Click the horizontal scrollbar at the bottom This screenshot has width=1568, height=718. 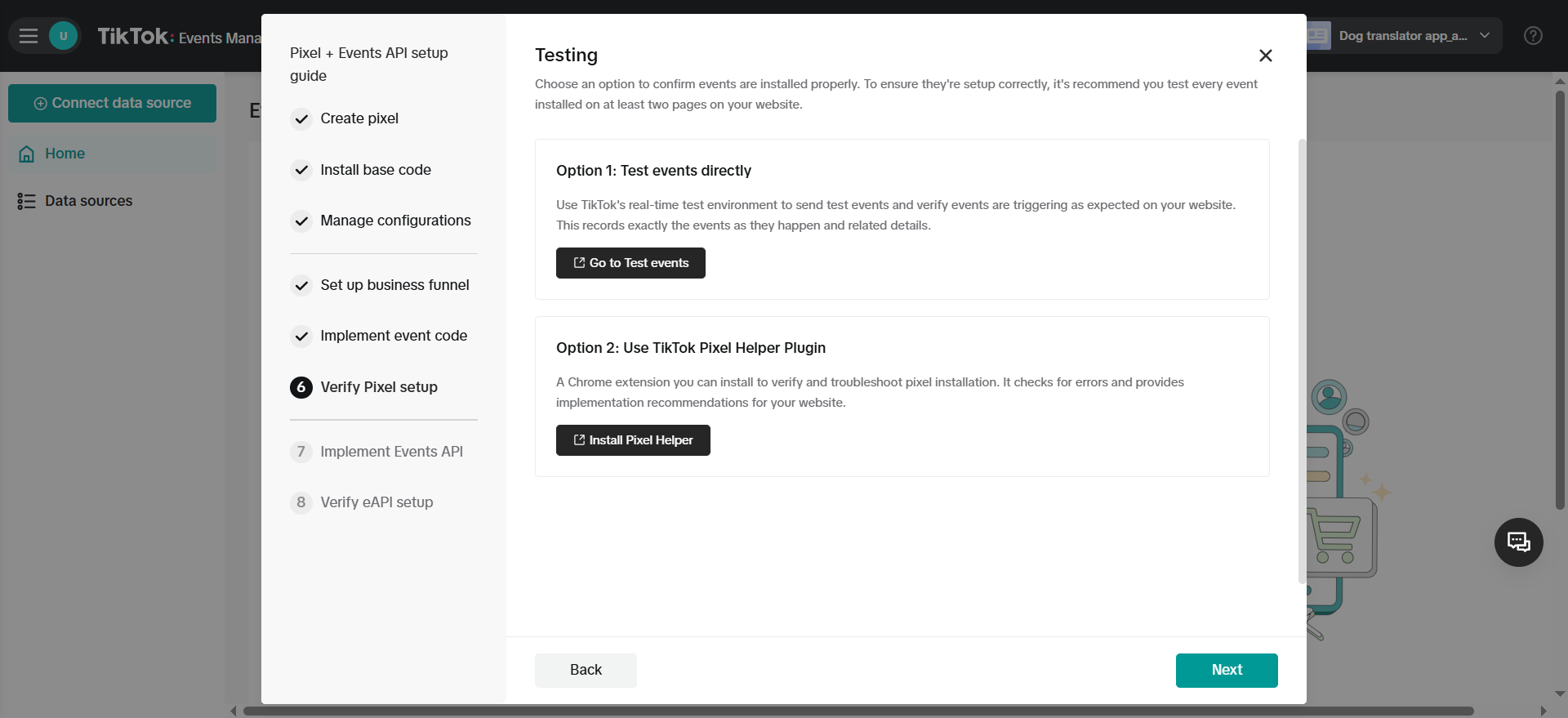pyautogui.click(x=858, y=711)
